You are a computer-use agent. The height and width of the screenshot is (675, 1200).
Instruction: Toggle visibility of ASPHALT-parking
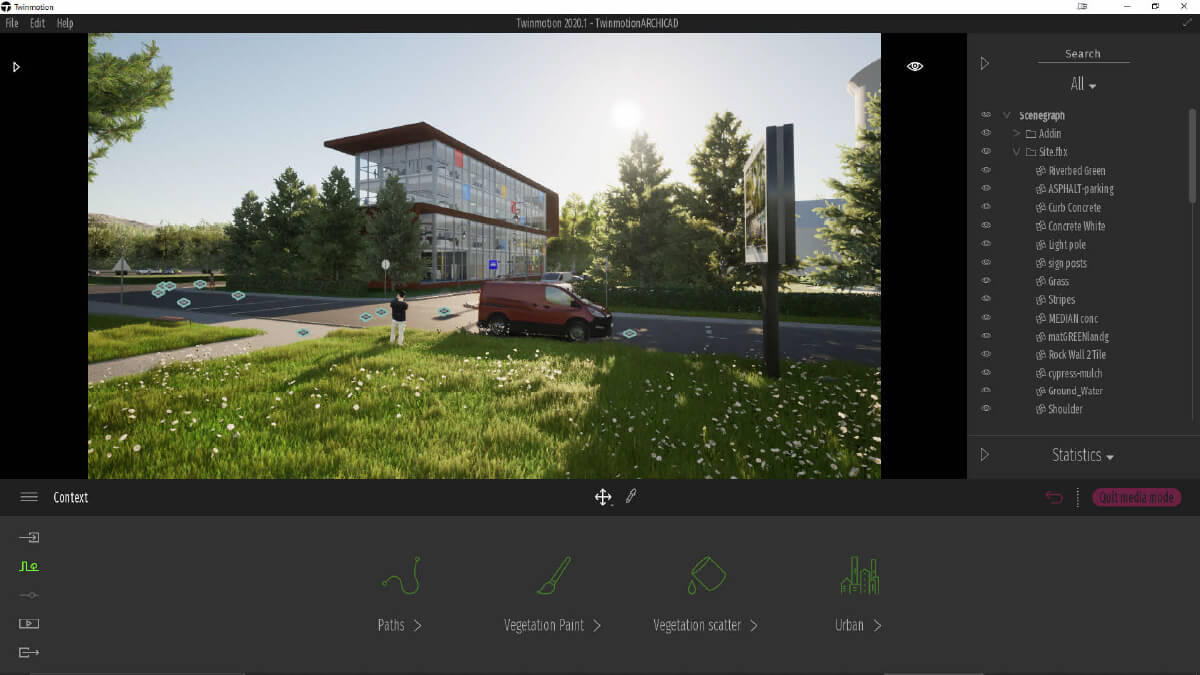tap(986, 189)
